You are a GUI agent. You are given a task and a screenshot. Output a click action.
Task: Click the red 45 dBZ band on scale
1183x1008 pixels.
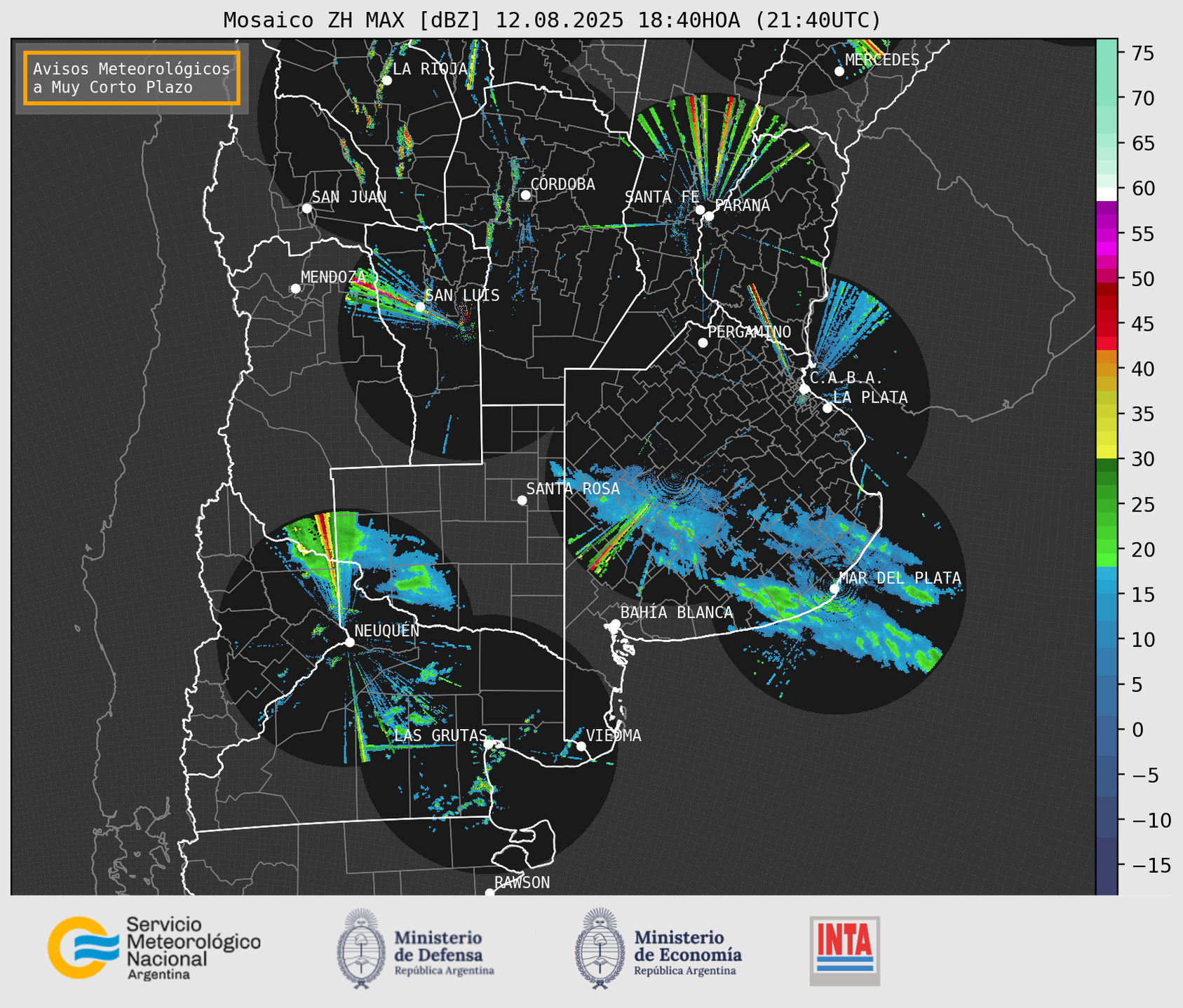[1107, 324]
